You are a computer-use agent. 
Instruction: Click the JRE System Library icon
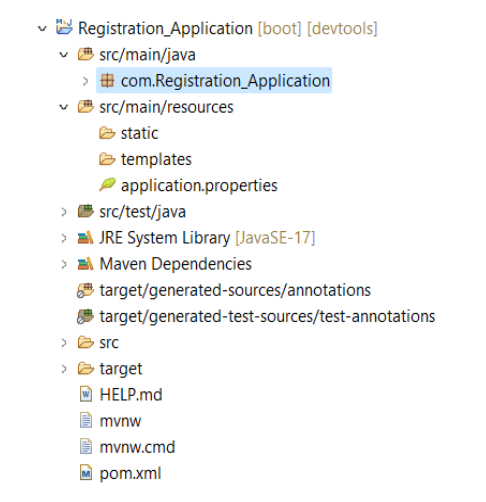[x=86, y=238]
